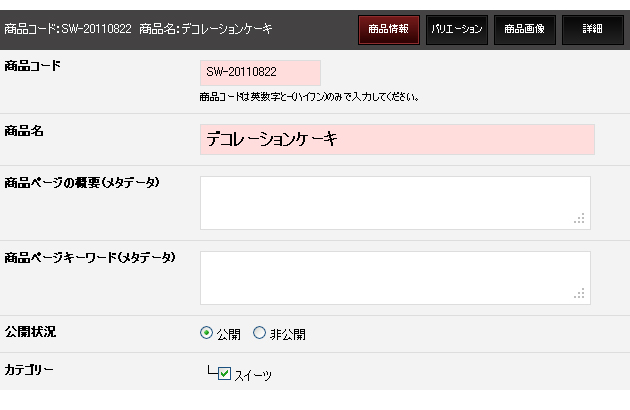Image resolution: width=630 pixels, height=410 pixels.
Task: Open the 商品画像 tab
Action: point(525,30)
